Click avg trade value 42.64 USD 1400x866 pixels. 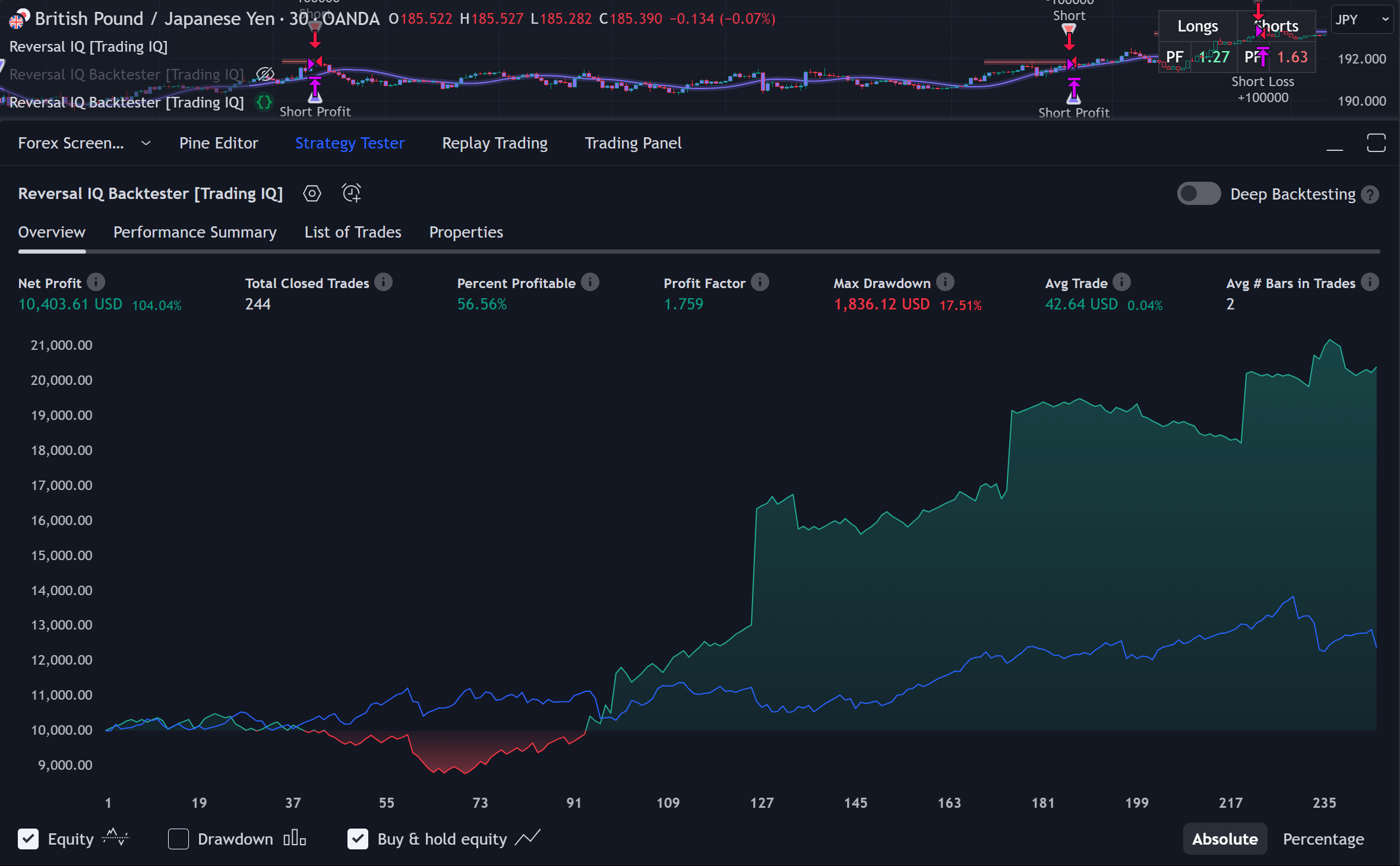click(x=1081, y=304)
